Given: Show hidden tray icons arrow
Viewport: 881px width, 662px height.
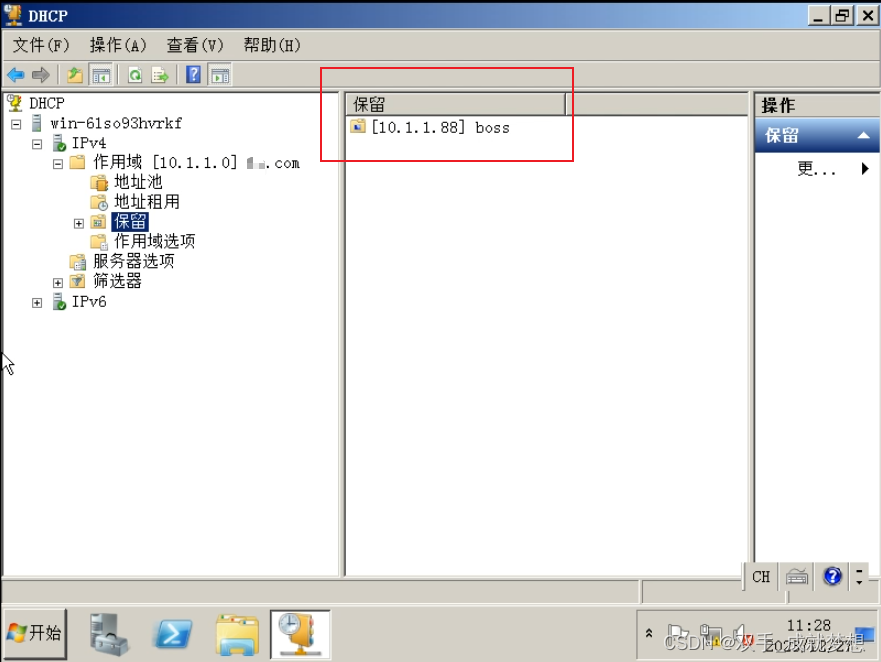Looking at the screenshot, I should click(649, 633).
